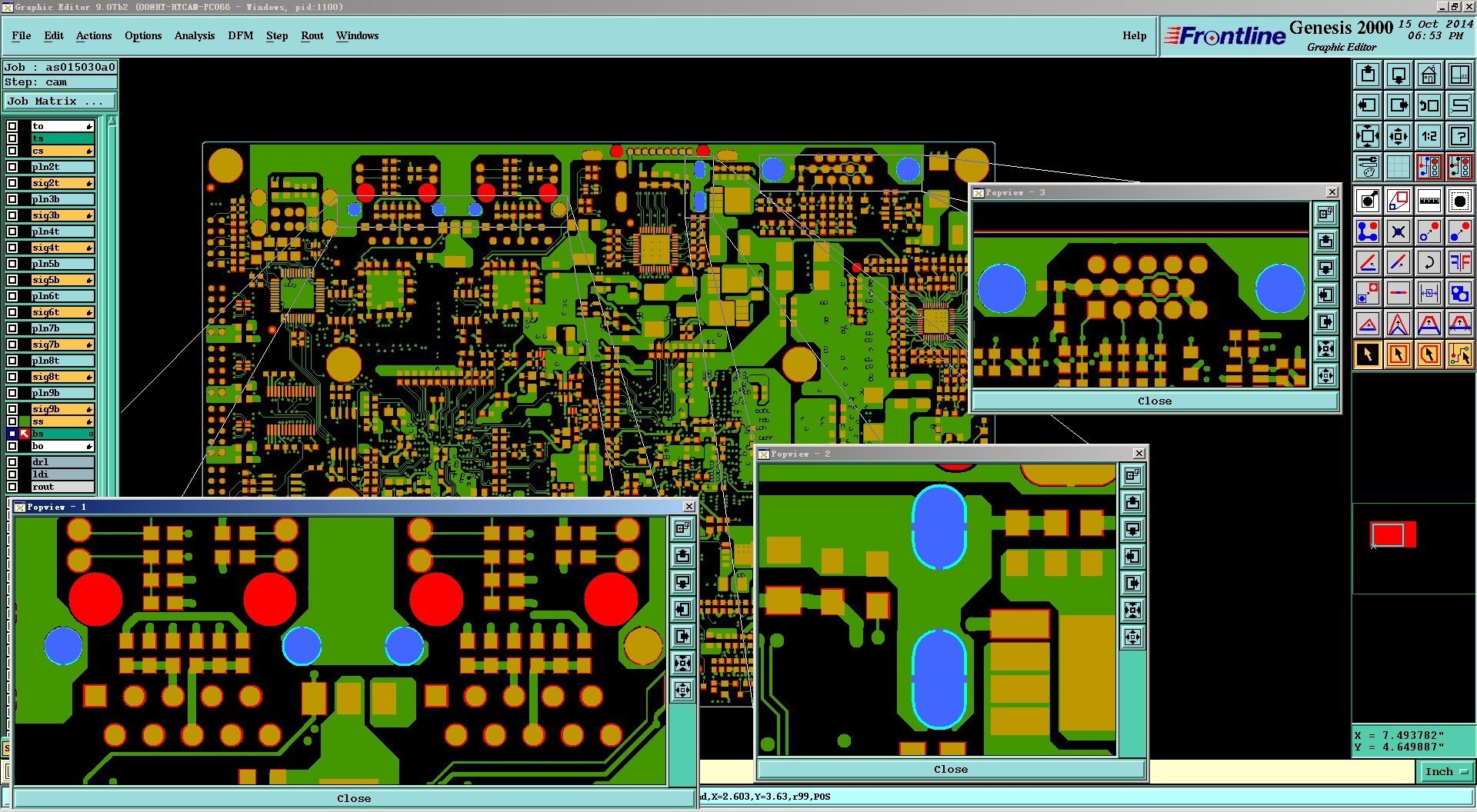Click the grid snap icon
Screen dimensions: 1477x812
click(x=1398, y=167)
